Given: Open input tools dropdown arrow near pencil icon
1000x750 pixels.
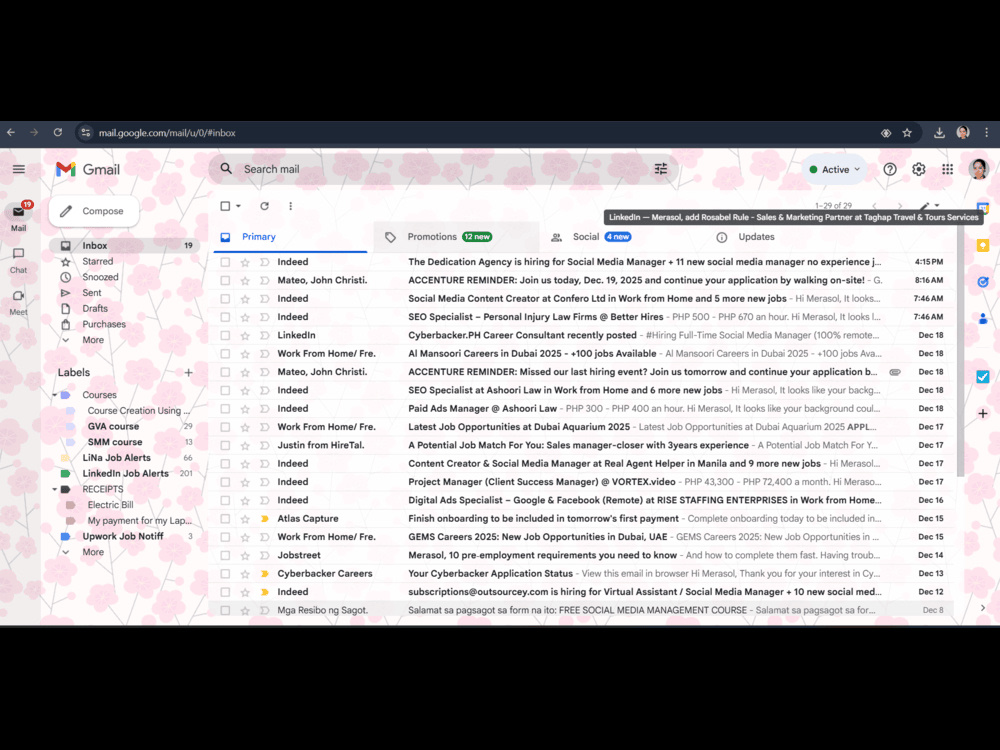Looking at the screenshot, I should 937,205.
